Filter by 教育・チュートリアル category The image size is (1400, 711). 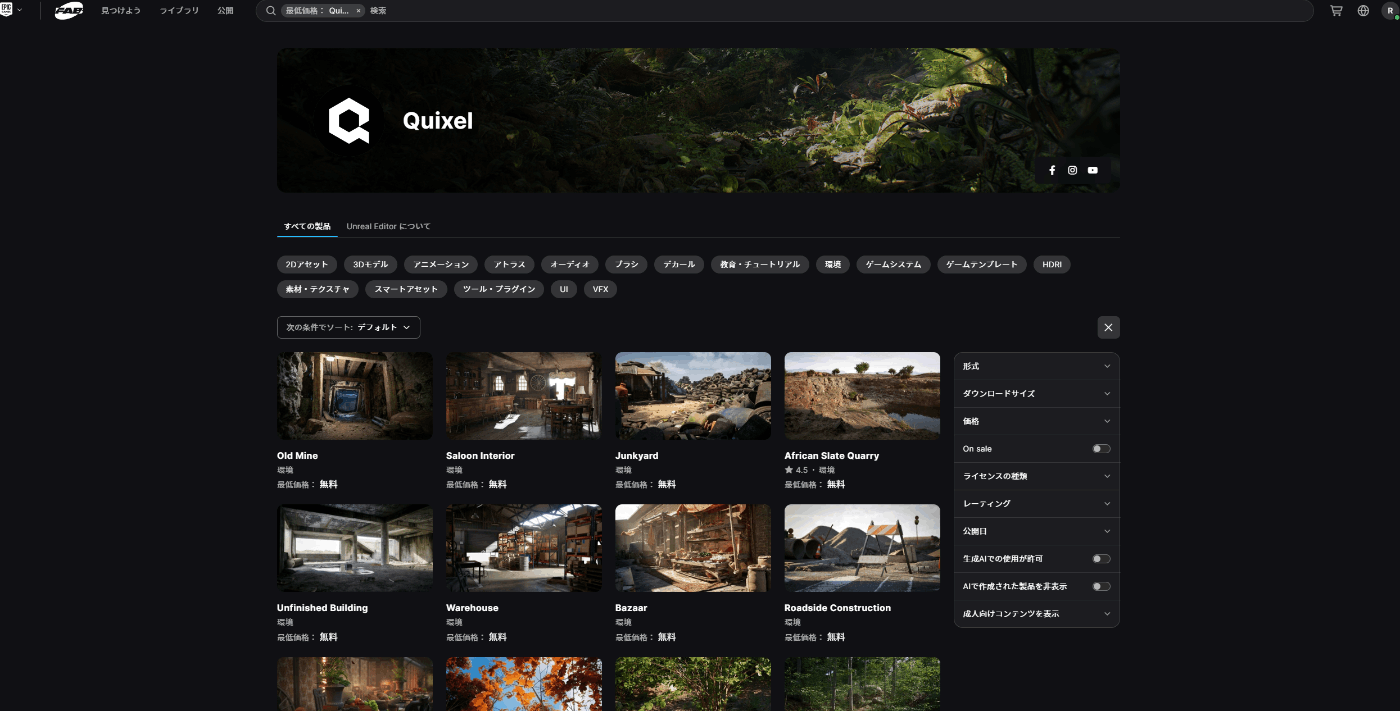pos(760,264)
